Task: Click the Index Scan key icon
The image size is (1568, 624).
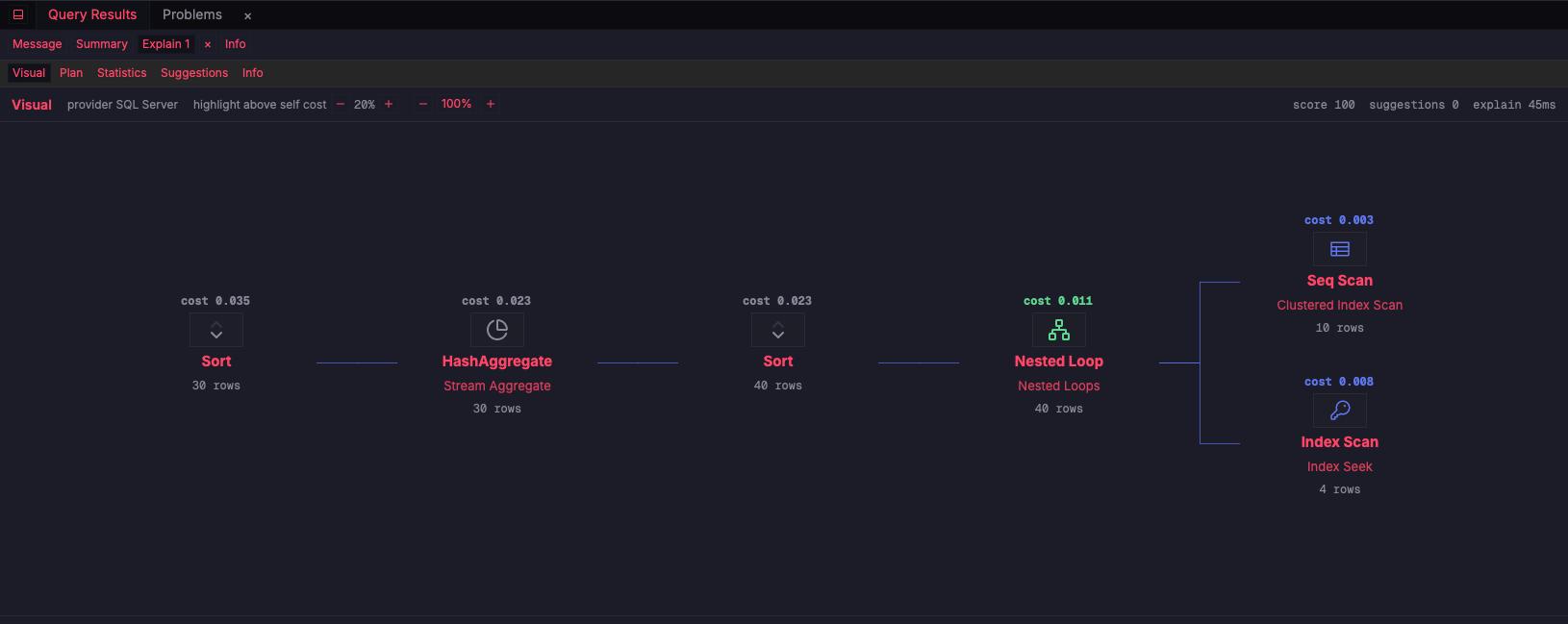Action: pos(1340,412)
